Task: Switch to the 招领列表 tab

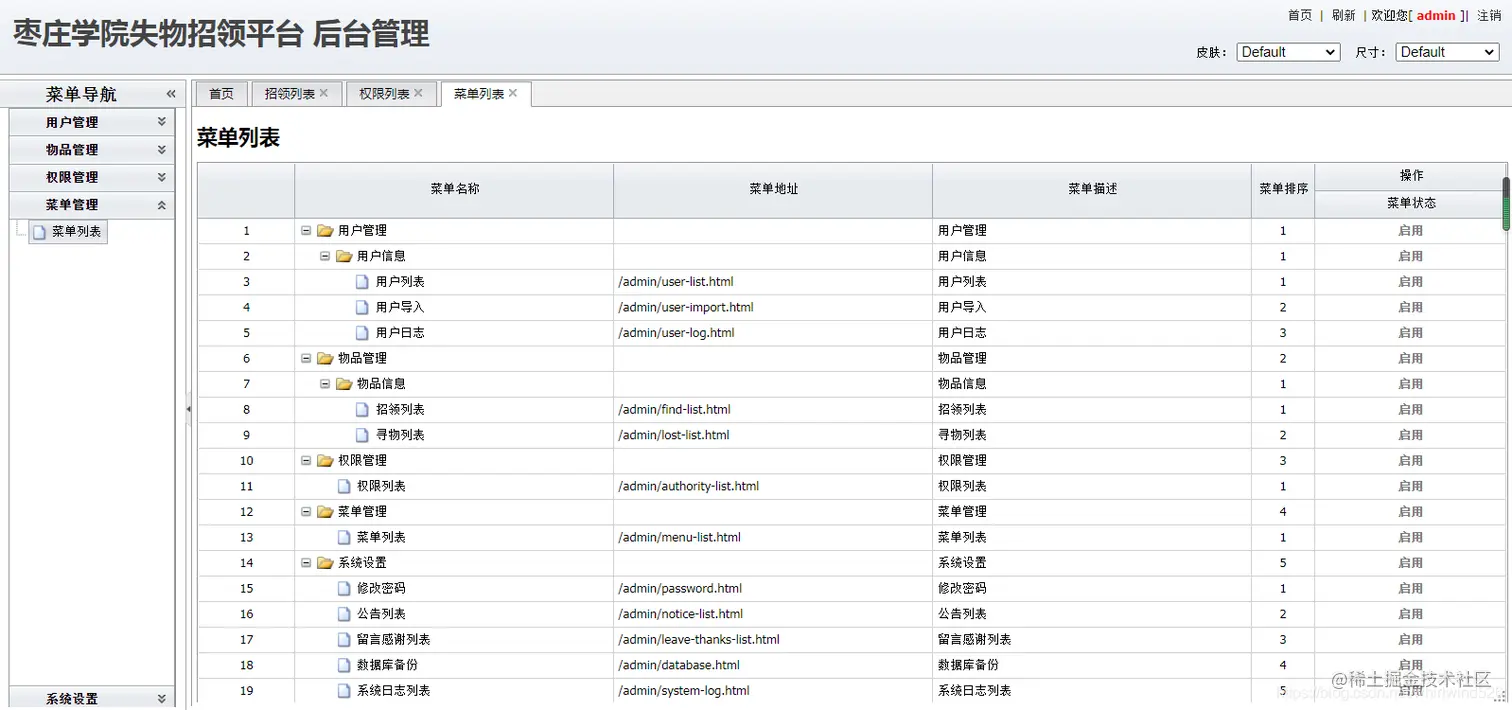Action: [x=290, y=94]
